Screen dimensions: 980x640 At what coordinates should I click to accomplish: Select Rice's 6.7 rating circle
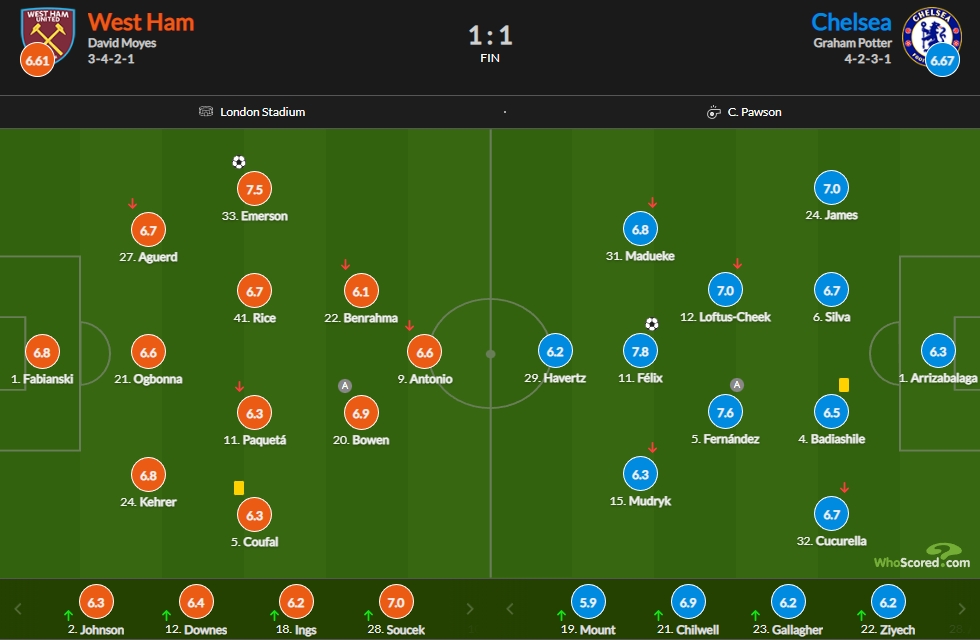tap(254, 291)
